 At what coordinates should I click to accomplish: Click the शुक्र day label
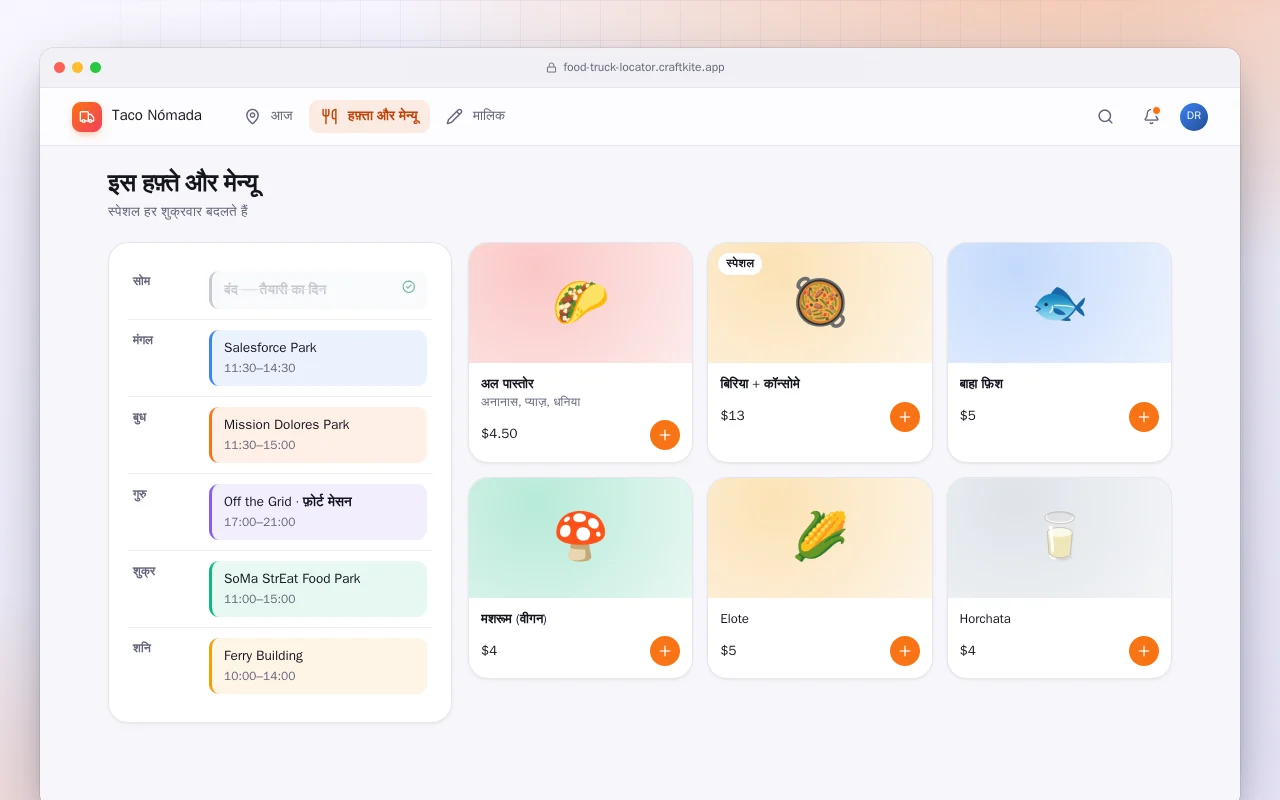tap(144, 572)
